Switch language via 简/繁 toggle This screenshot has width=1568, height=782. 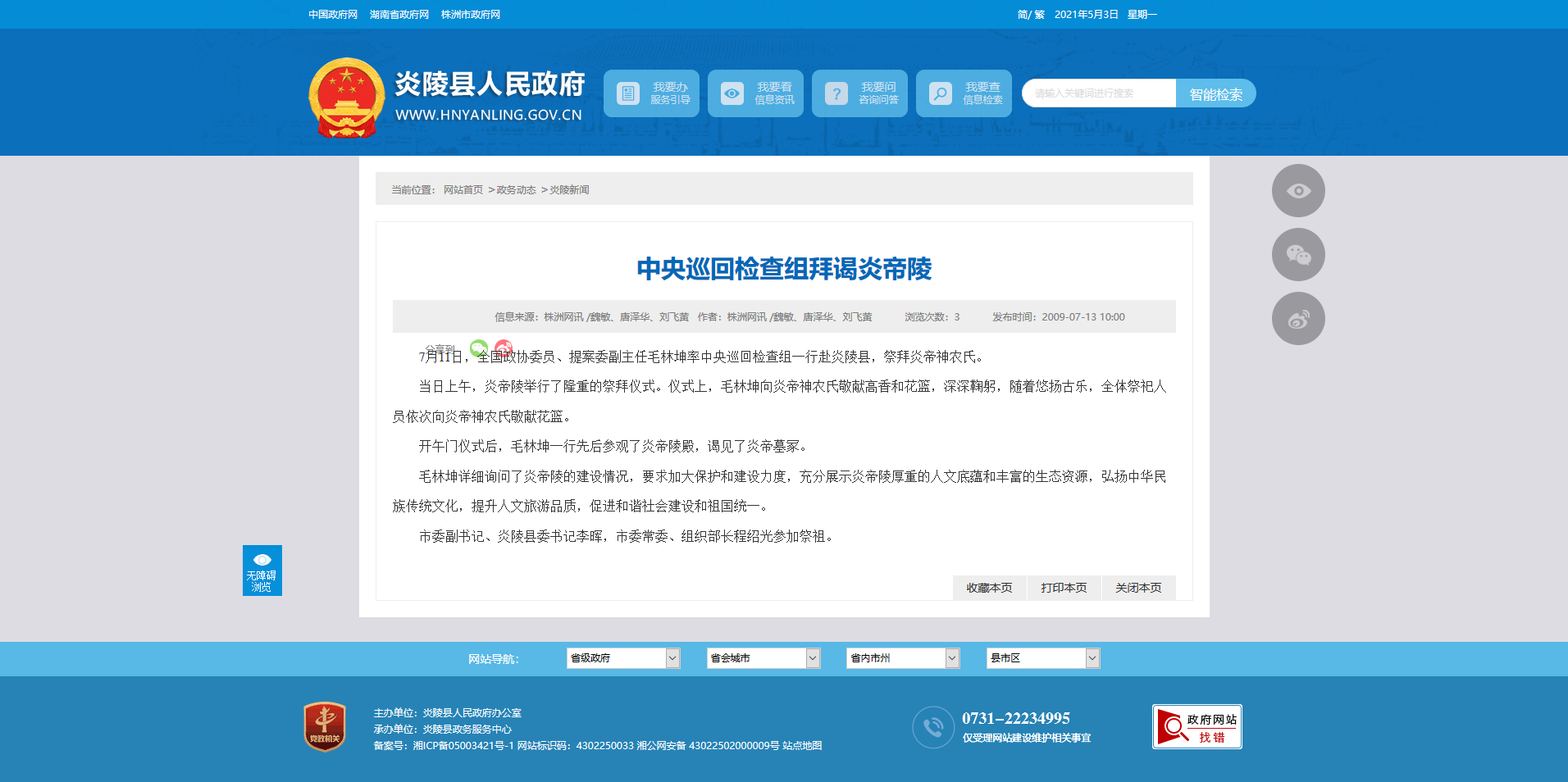point(1030,15)
